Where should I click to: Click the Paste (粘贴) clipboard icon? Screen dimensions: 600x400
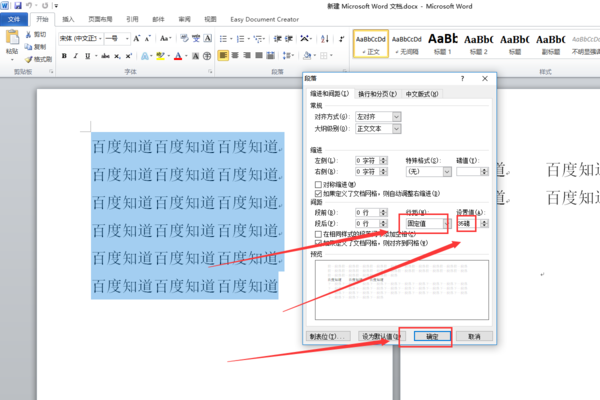[12, 38]
